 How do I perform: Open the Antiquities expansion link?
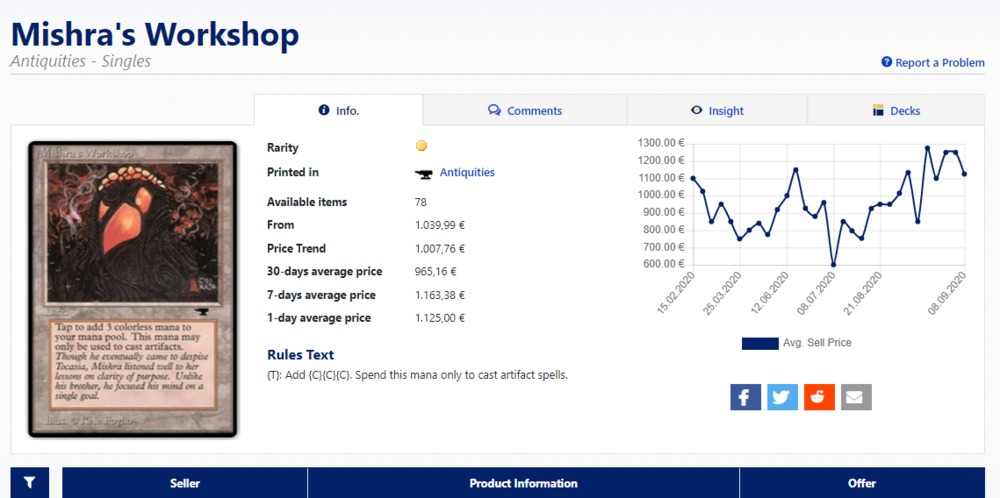(x=467, y=173)
